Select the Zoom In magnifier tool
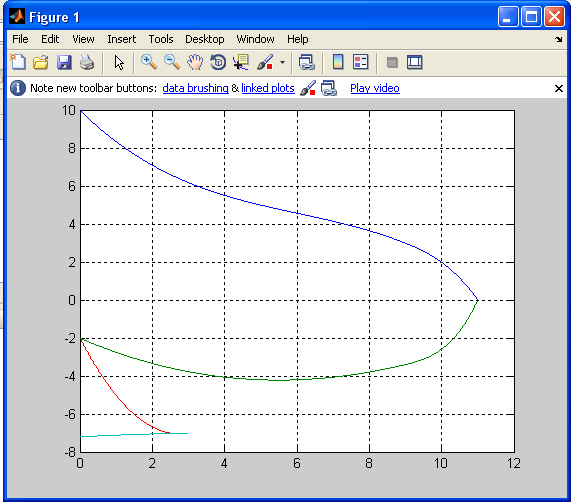 (149, 62)
